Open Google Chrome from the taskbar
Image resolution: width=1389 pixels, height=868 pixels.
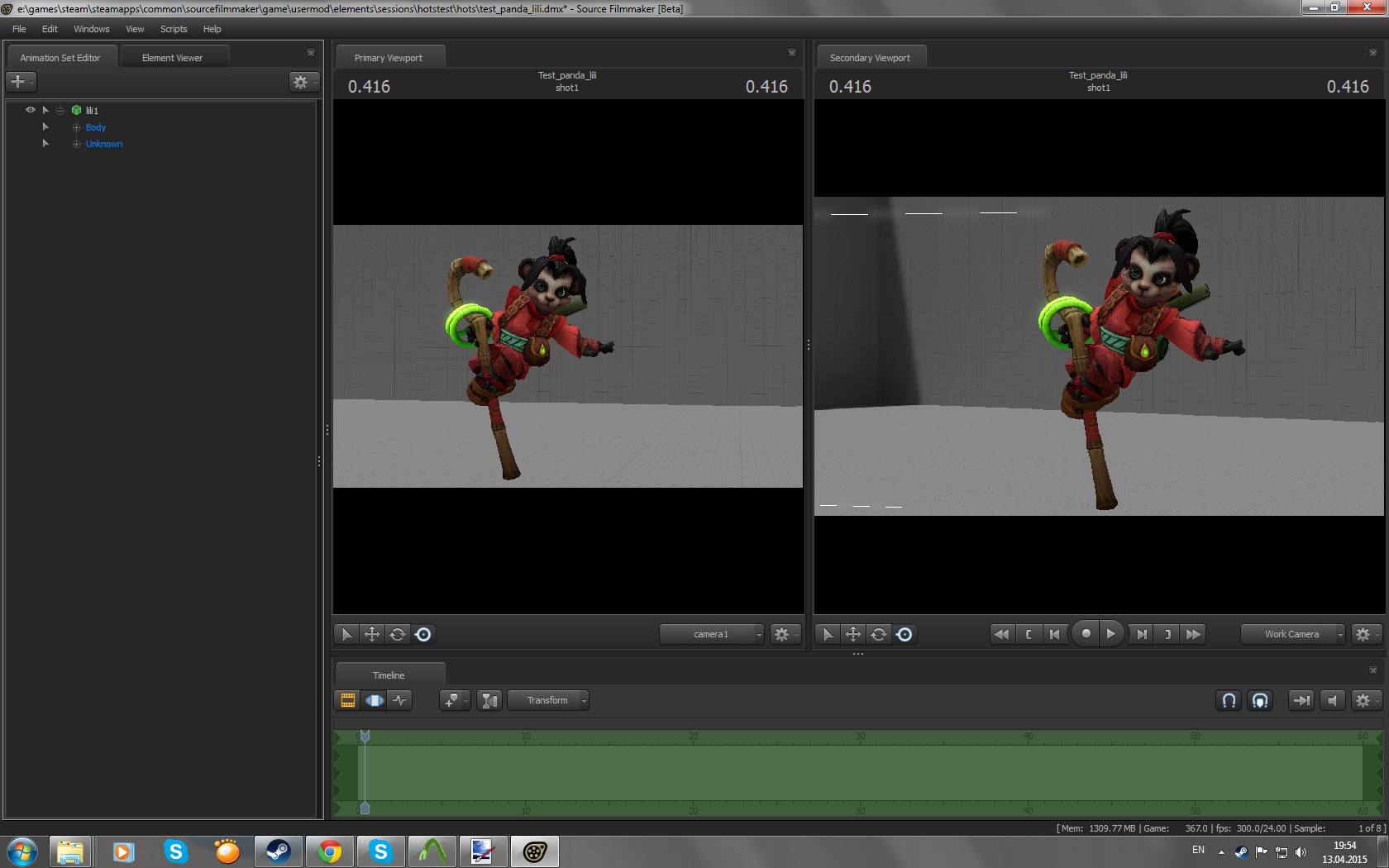tap(330, 851)
